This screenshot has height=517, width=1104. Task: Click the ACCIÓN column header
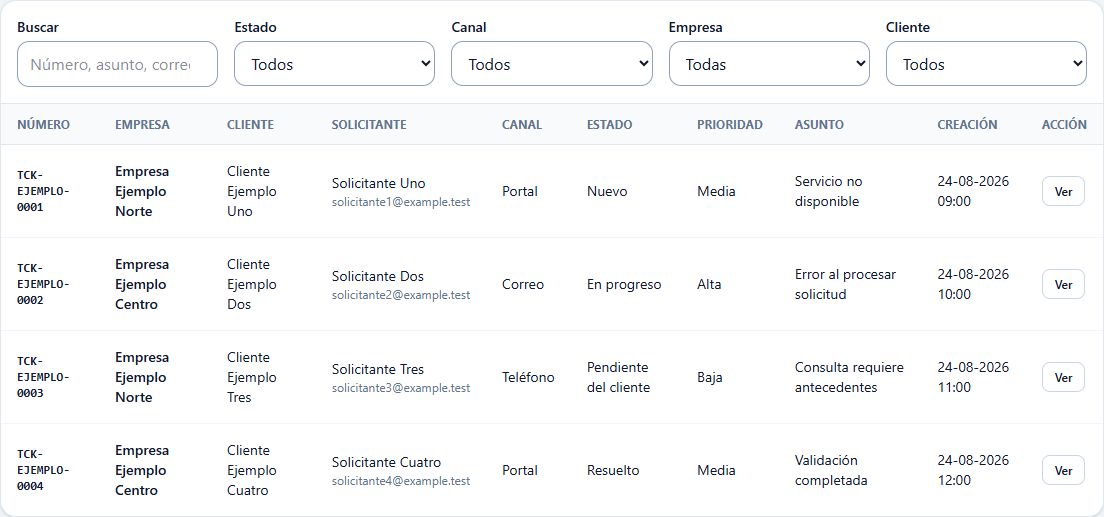[x=1064, y=125]
